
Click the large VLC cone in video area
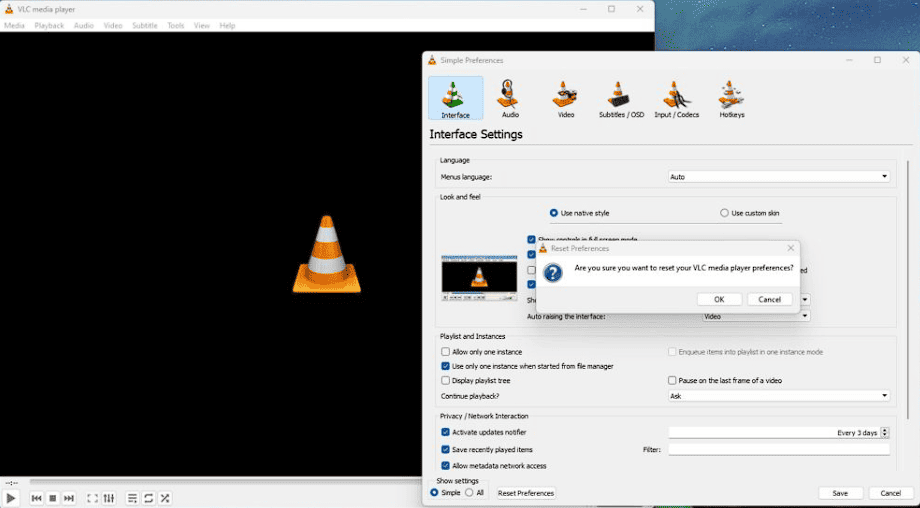click(327, 254)
